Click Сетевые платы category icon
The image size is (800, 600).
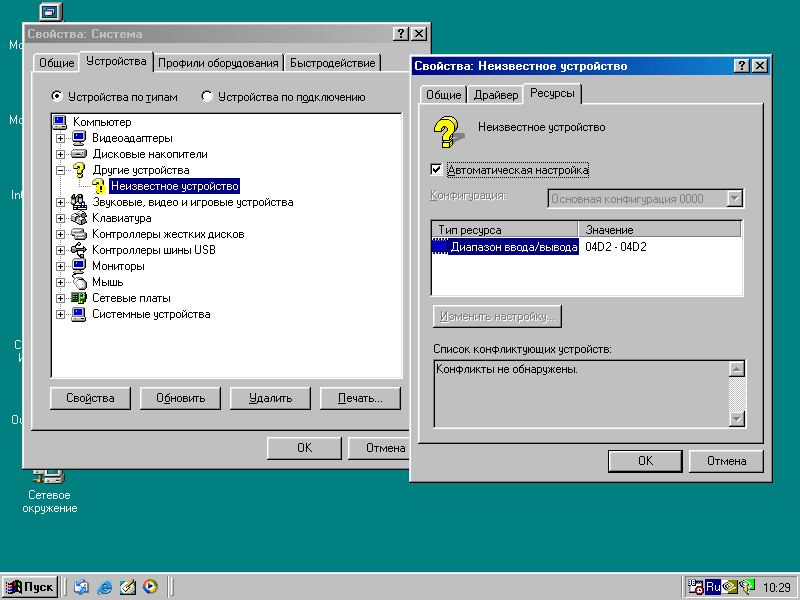(79, 298)
